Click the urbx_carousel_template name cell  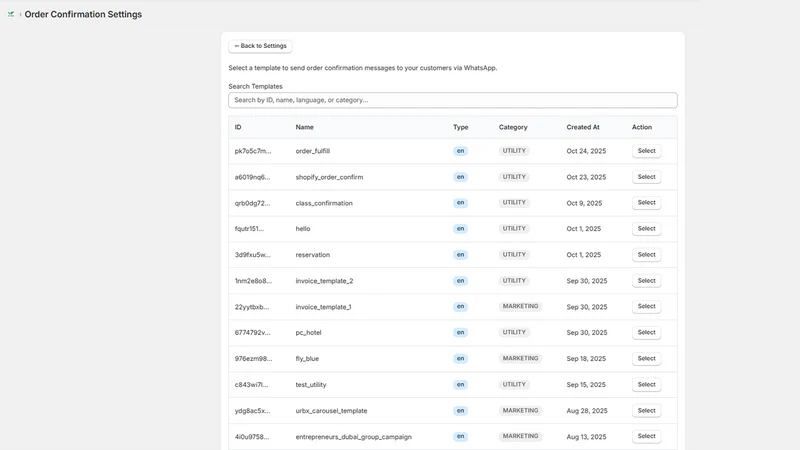(x=331, y=411)
